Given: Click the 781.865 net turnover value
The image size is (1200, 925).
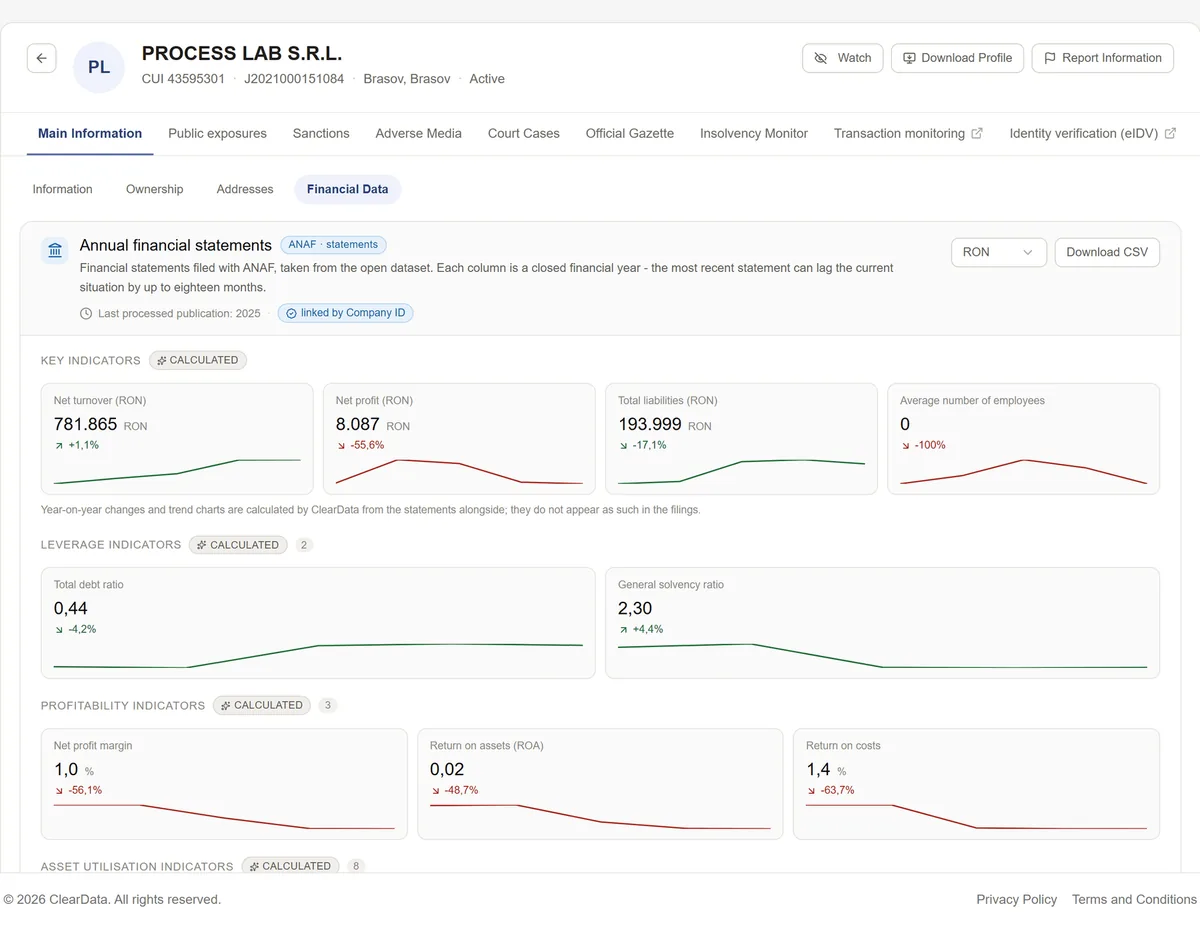Looking at the screenshot, I should [x=85, y=424].
